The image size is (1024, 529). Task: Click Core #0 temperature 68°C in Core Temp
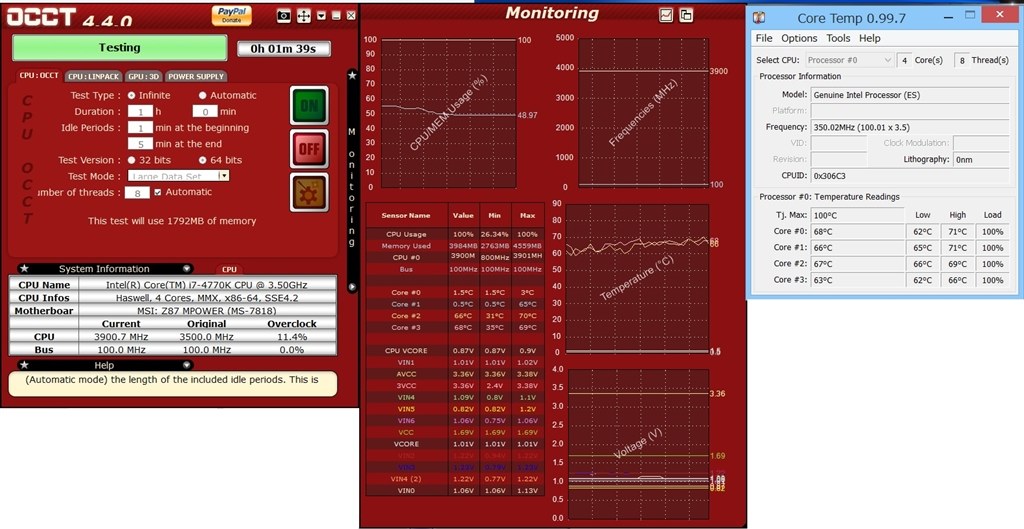tap(857, 232)
